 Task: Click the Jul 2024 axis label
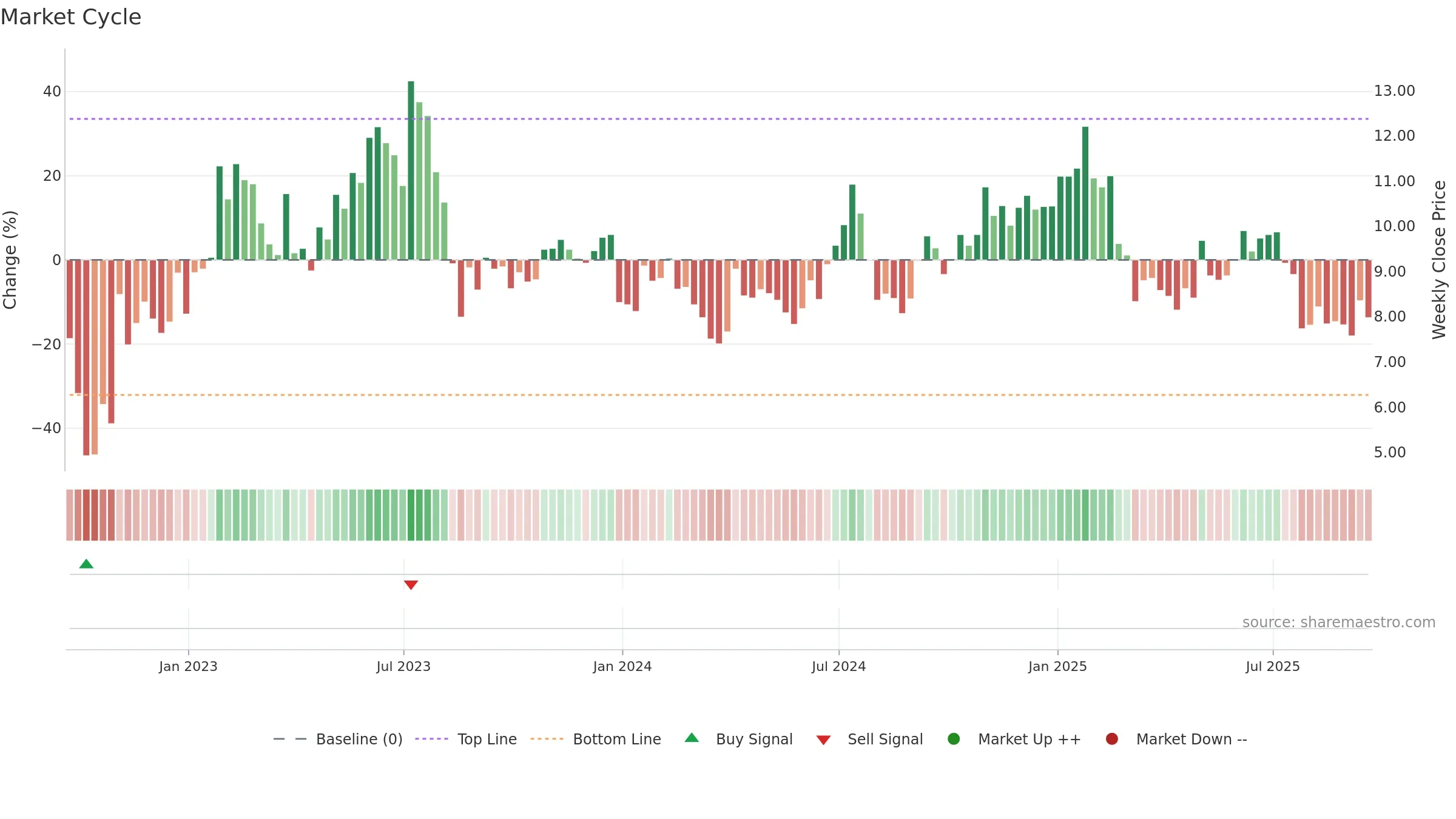[839, 666]
